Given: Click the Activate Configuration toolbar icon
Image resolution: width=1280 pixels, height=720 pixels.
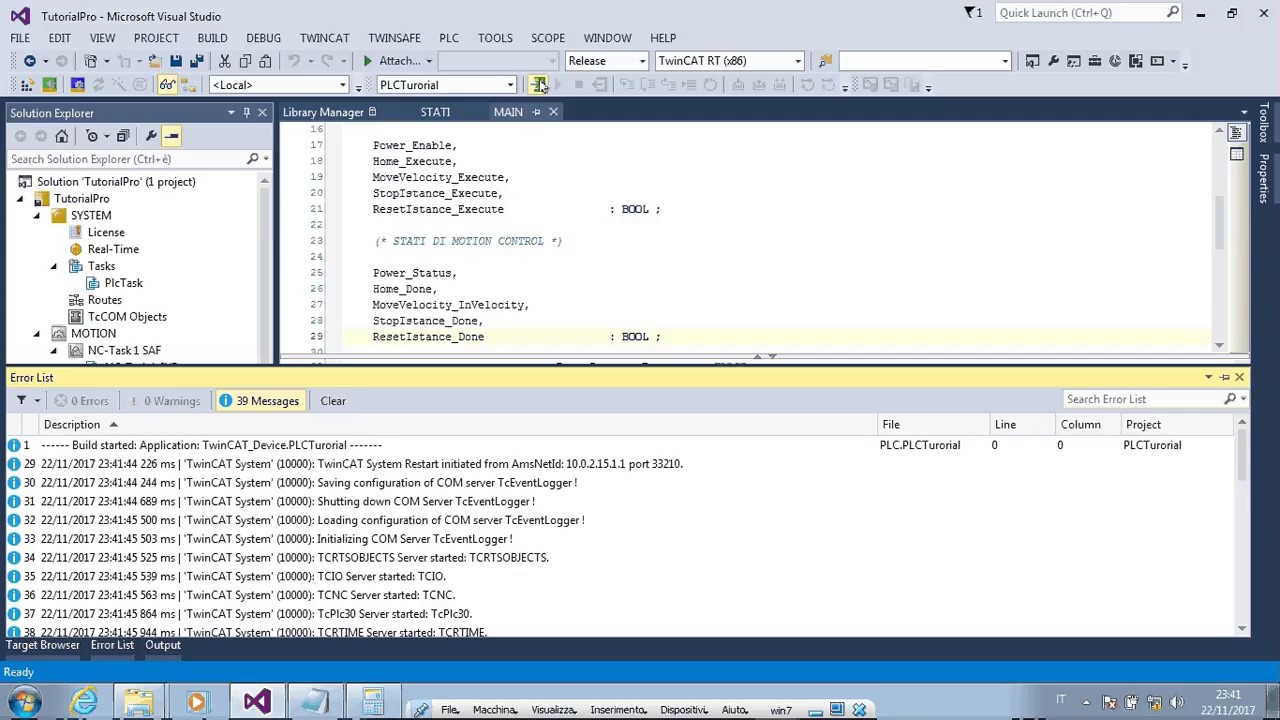Looking at the screenshot, I should point(27,85).
